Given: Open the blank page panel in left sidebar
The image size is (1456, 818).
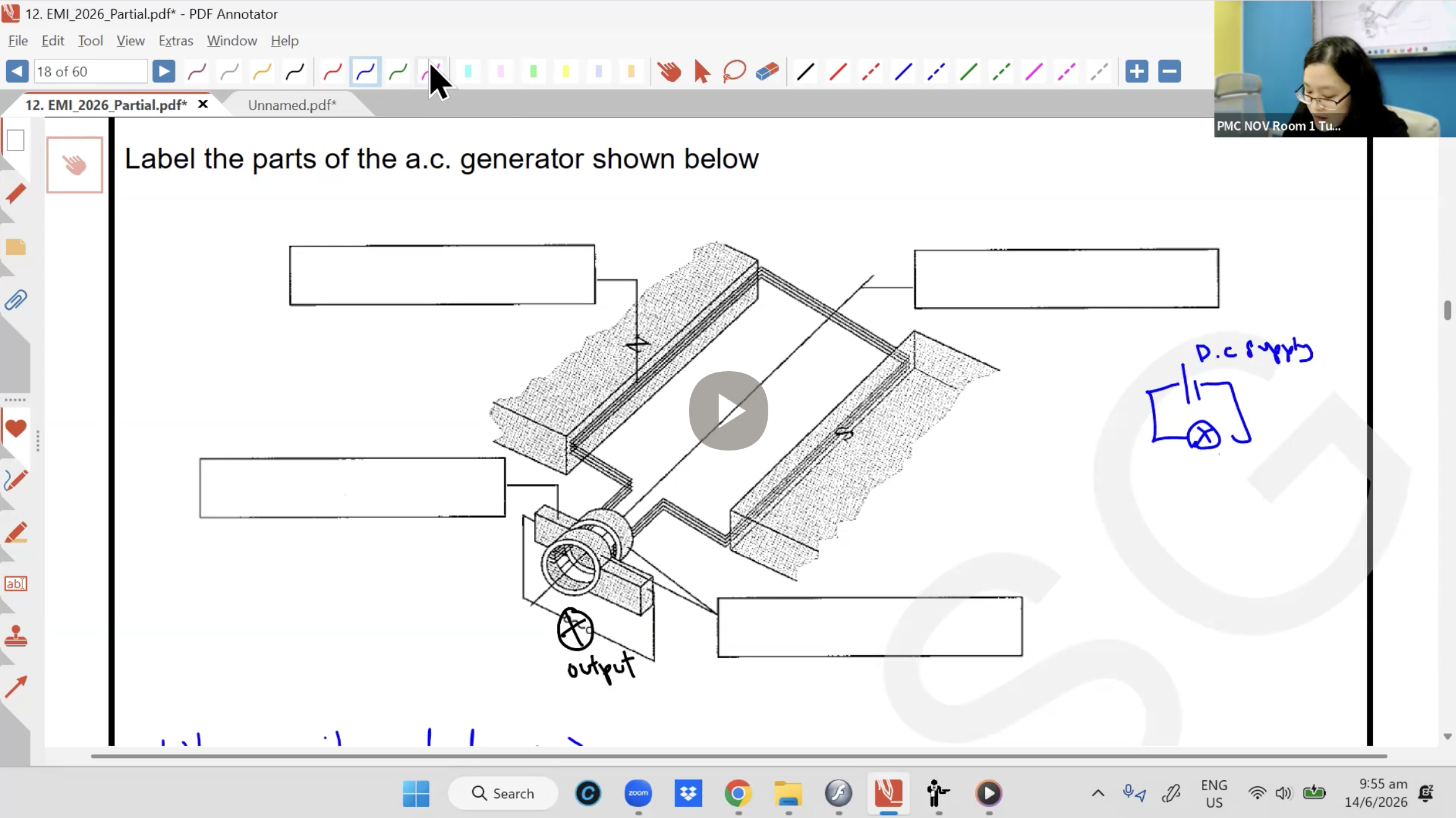Looking at the screenshot, I should point(15,140).
